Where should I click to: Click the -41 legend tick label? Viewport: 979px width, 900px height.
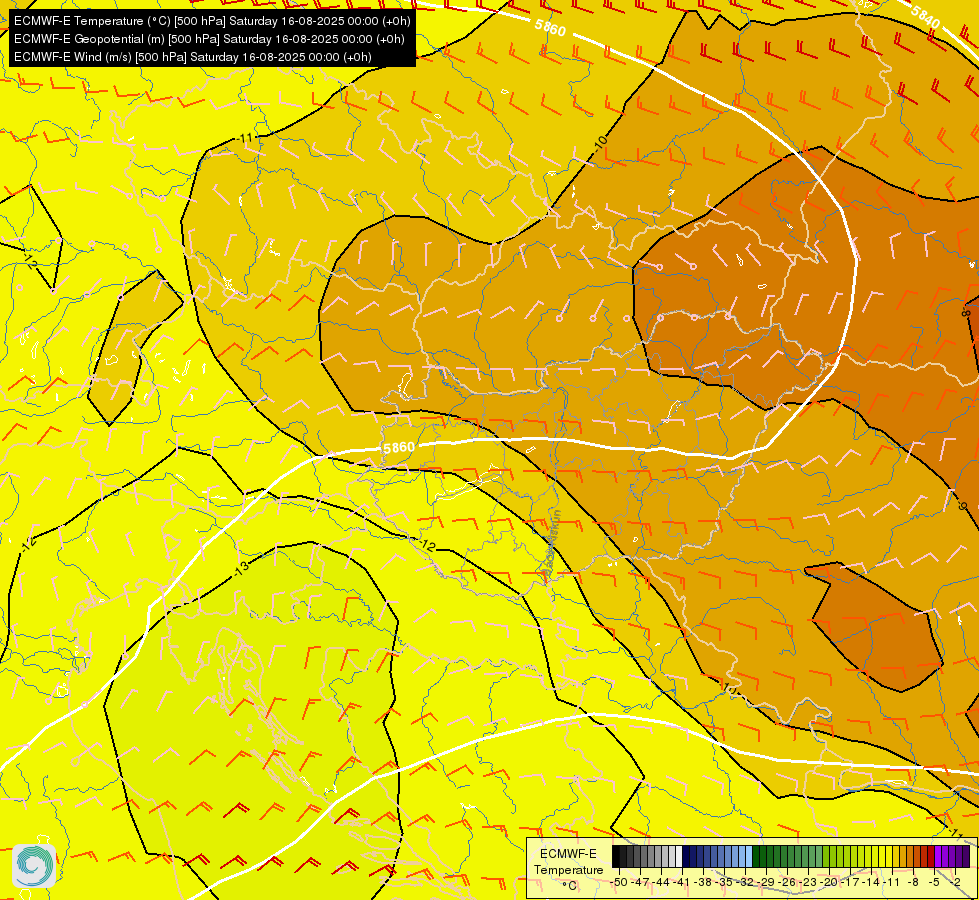(x=681, y=882)
